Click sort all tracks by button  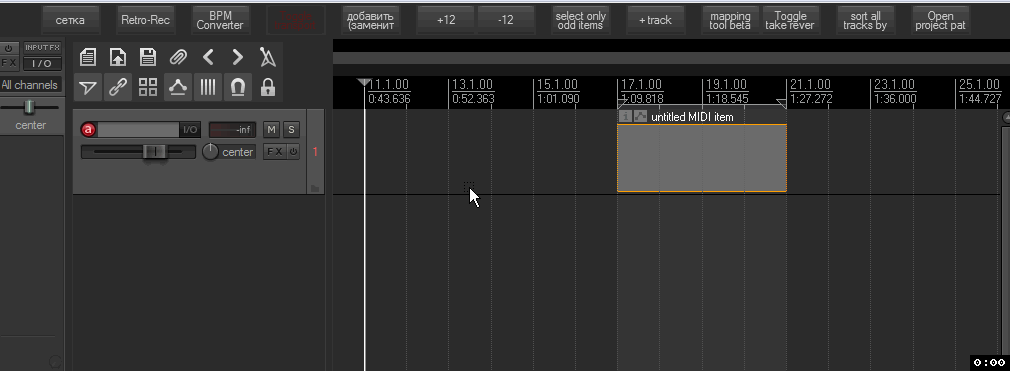tap(865, 20)
